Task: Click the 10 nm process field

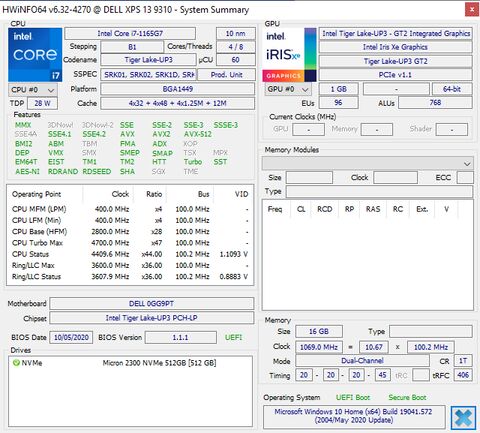Action: pyautogui.click(x=236, y=34)
